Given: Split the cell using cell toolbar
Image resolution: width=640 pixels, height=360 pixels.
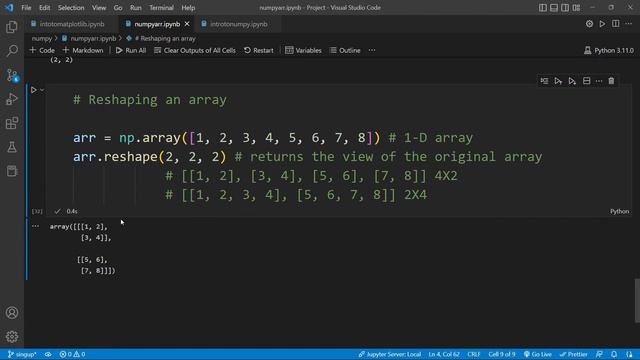Looking at the screenshot, I should point(587,81).
